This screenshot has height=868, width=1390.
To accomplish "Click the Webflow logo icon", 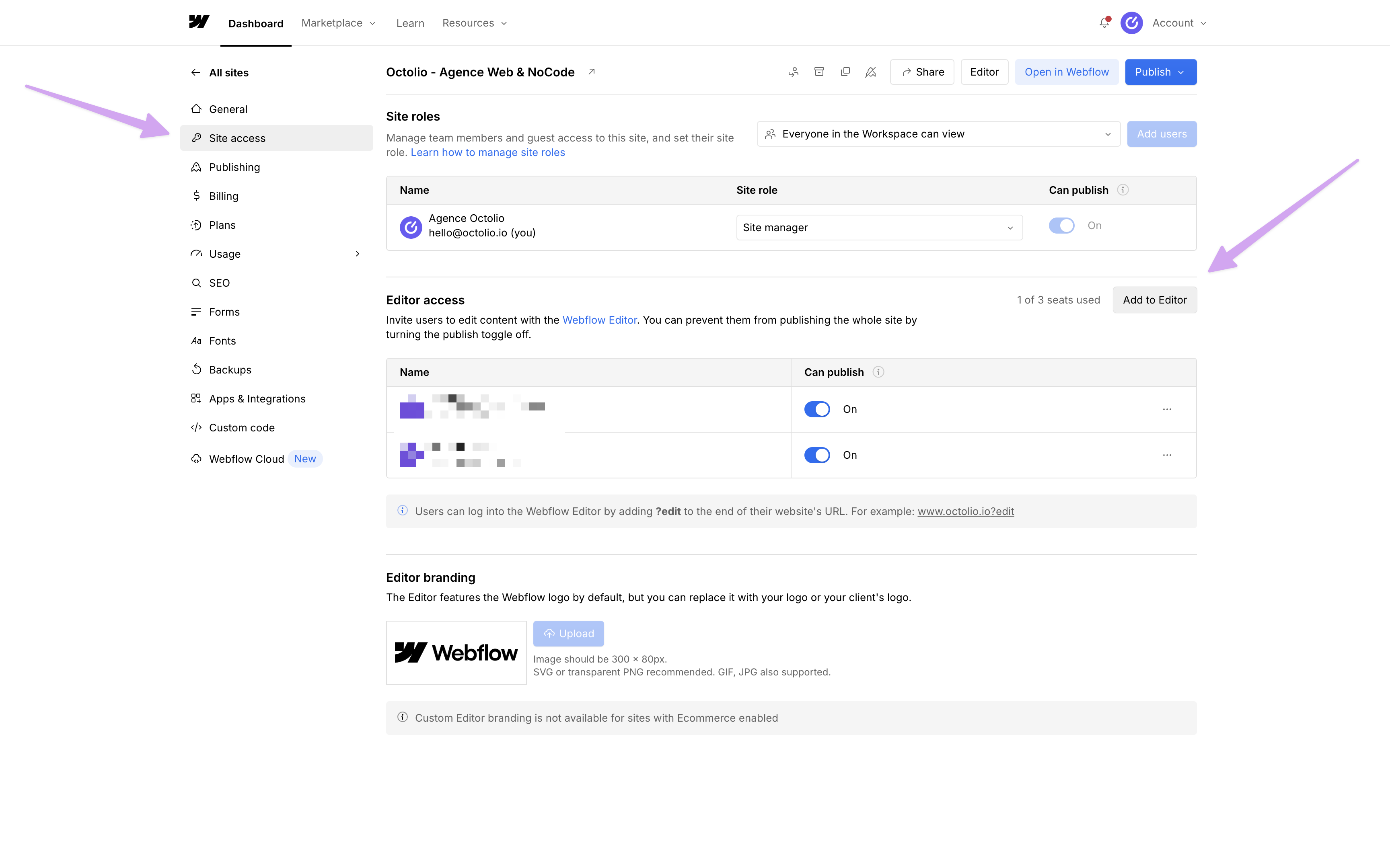I will point(199,22).
